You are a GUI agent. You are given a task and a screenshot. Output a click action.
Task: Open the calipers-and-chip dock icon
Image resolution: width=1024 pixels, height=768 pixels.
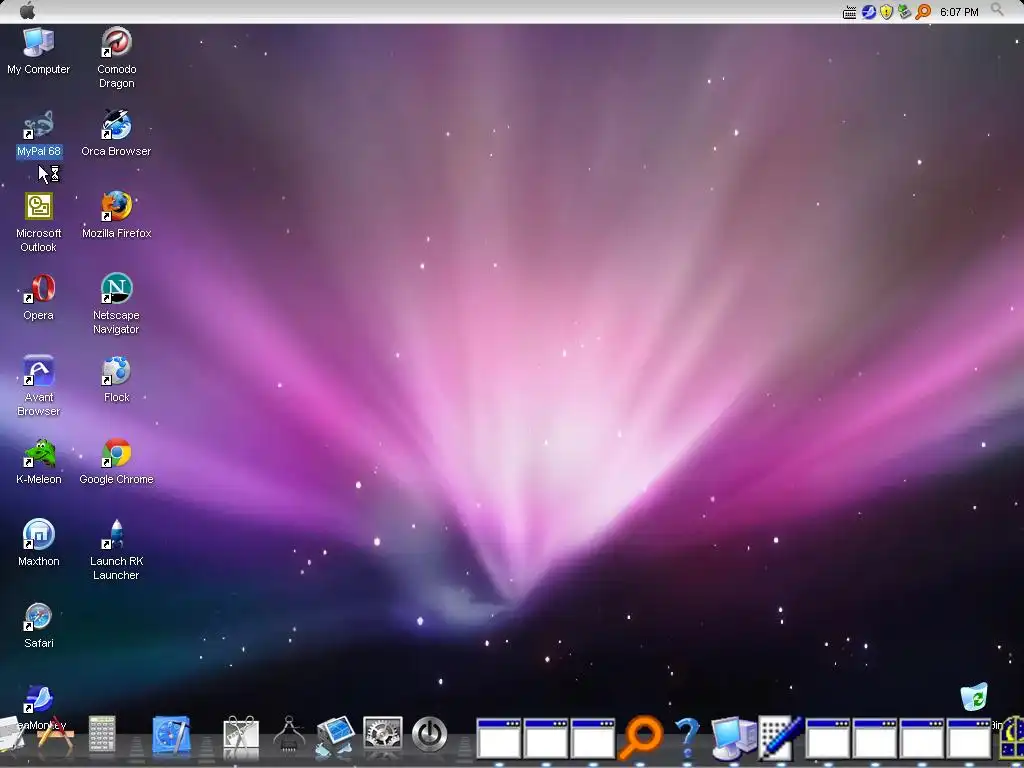pyautogui.click(x=289, y=735)
